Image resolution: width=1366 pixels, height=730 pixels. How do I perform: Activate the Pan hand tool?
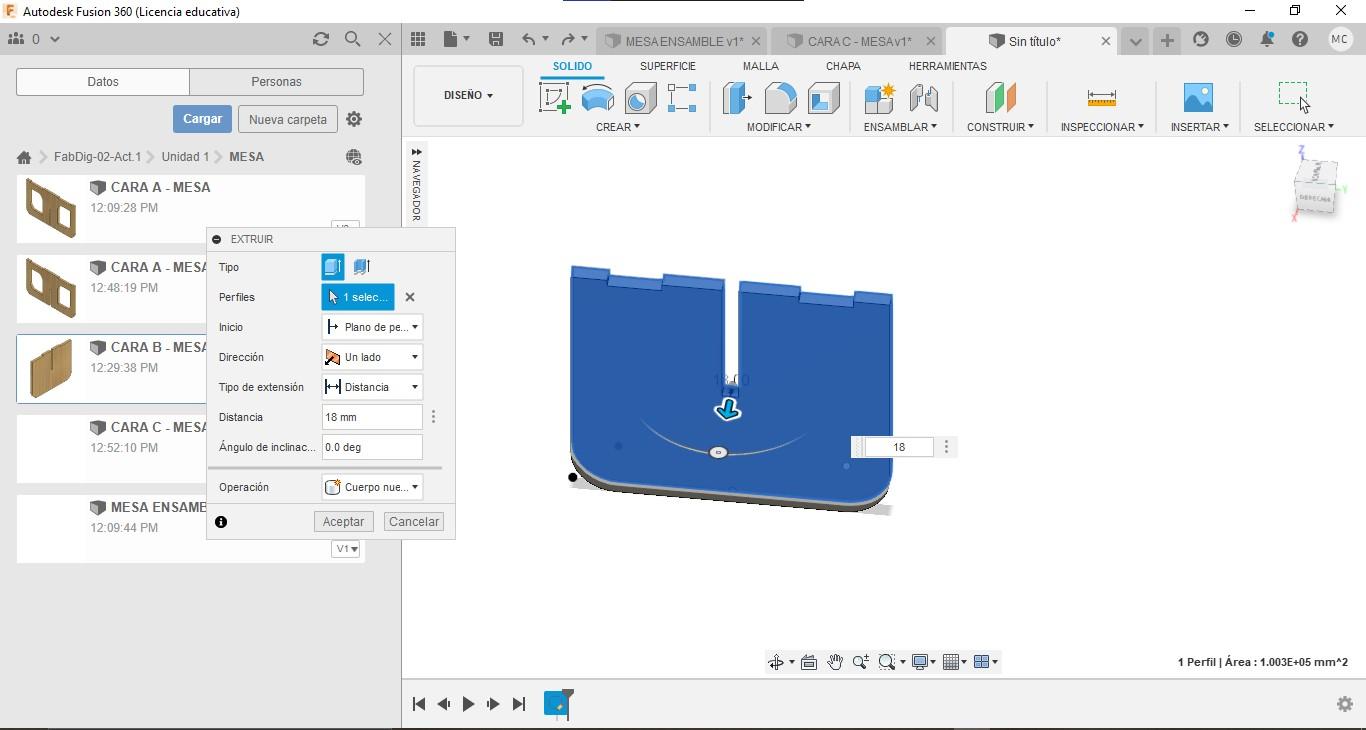point(835,662)
